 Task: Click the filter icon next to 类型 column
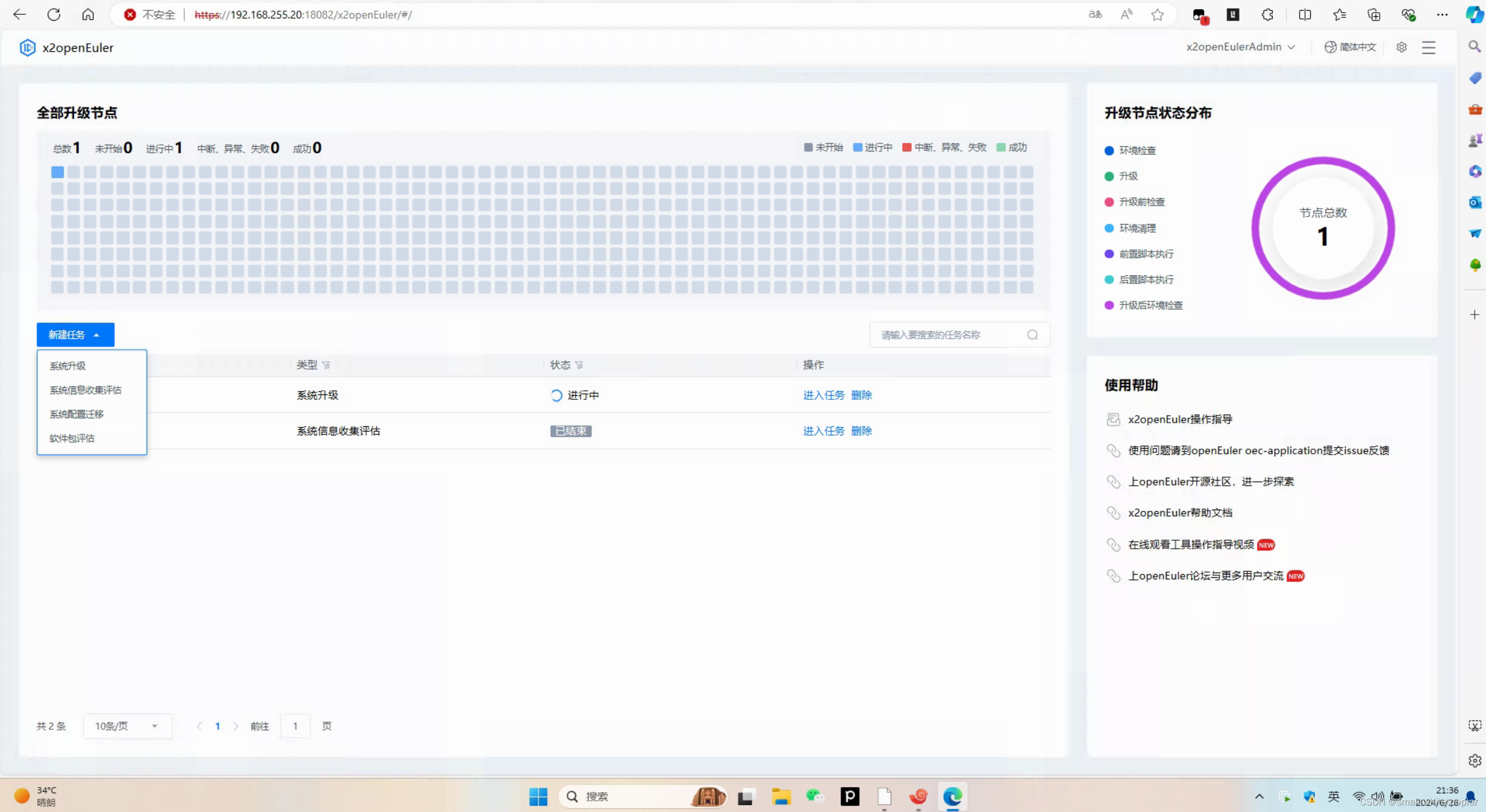326,365
